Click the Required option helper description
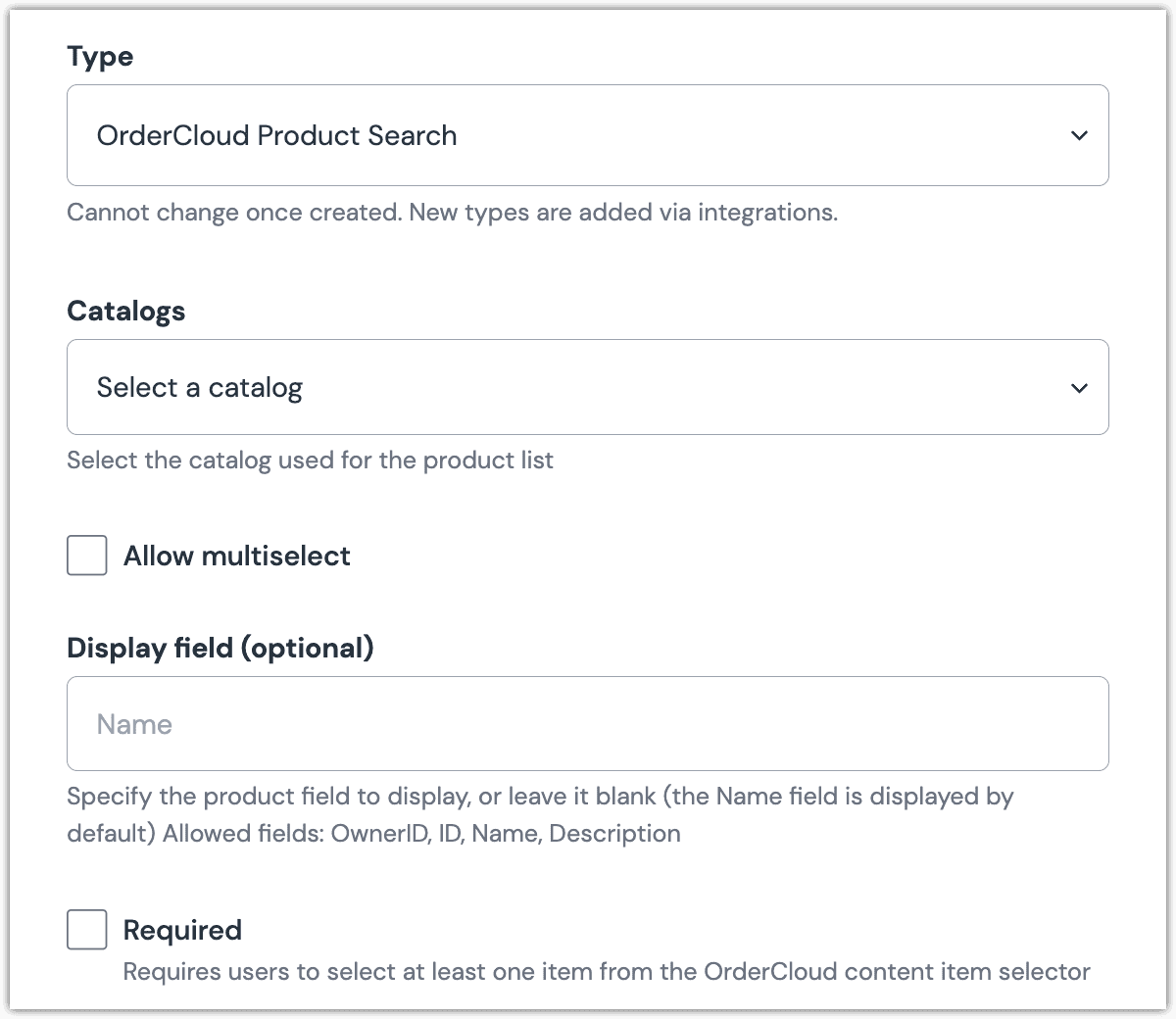The width and height of the screenshot is (1176, 1019). (x=608, y=972)
